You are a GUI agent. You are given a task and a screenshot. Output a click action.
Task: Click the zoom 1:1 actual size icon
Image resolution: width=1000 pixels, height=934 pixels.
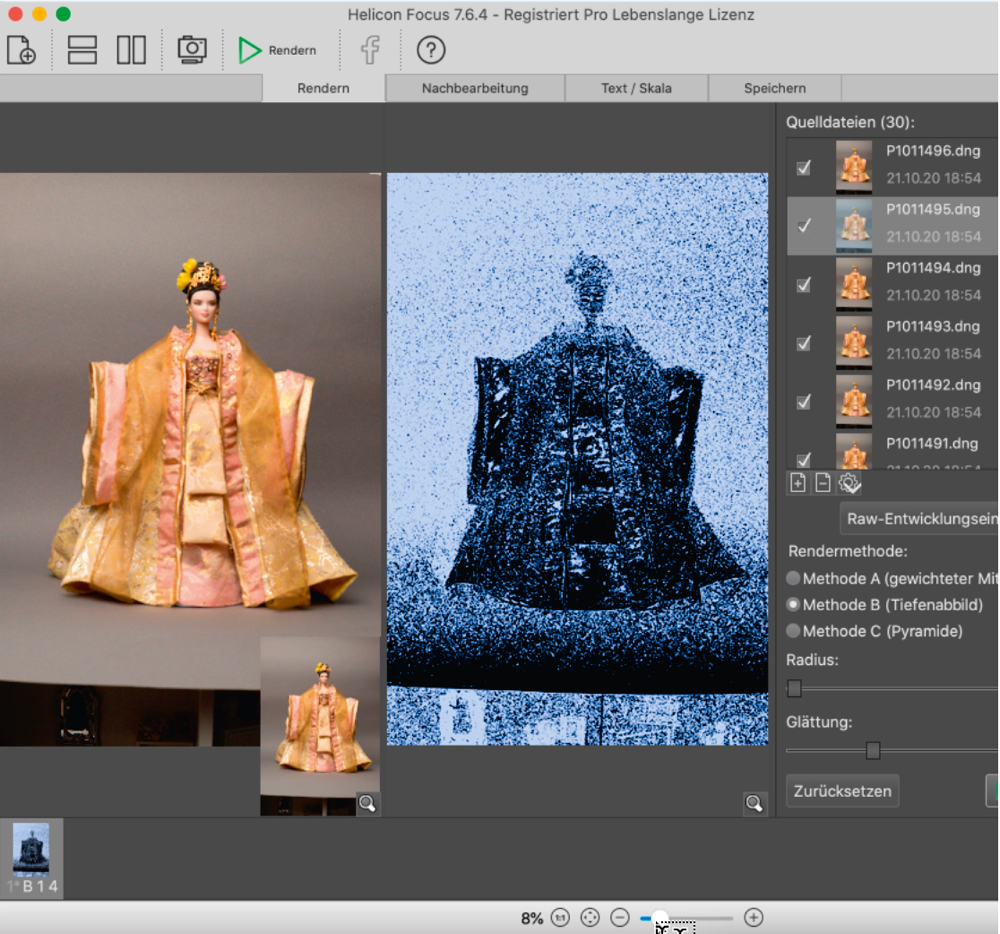click(x=560, y=918)
